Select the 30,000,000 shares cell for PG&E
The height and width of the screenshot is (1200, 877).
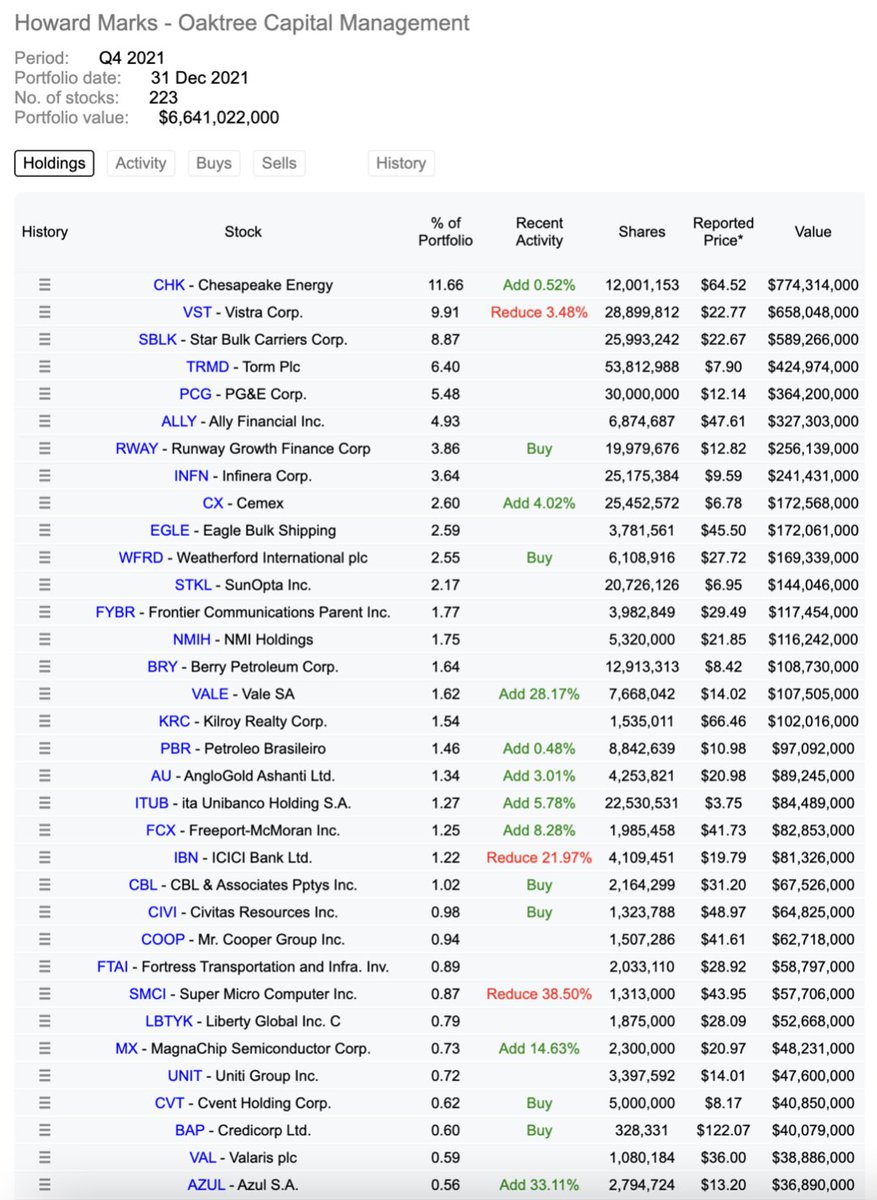pyautogui.click(x=642, y=394)
